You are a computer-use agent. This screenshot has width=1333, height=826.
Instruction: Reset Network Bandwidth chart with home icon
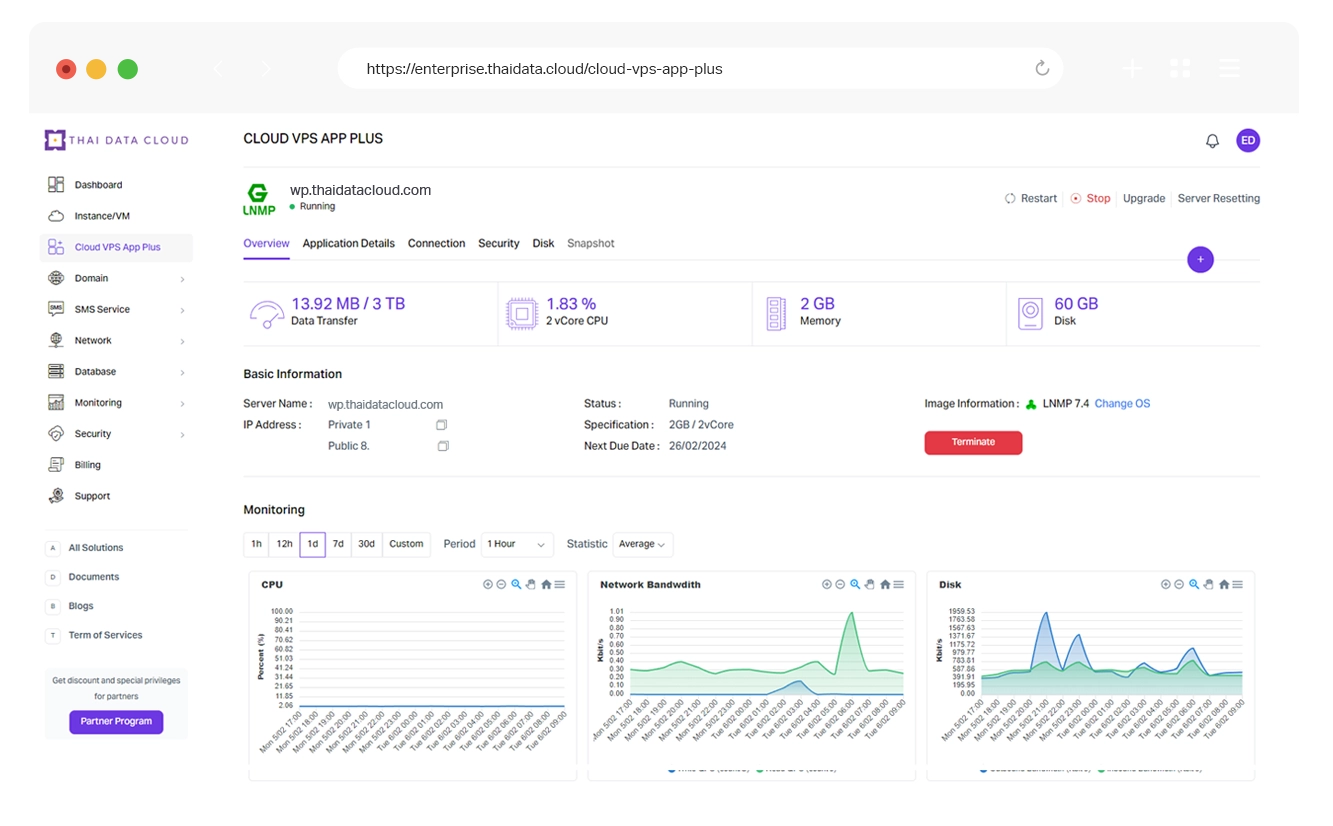[885, 585]
